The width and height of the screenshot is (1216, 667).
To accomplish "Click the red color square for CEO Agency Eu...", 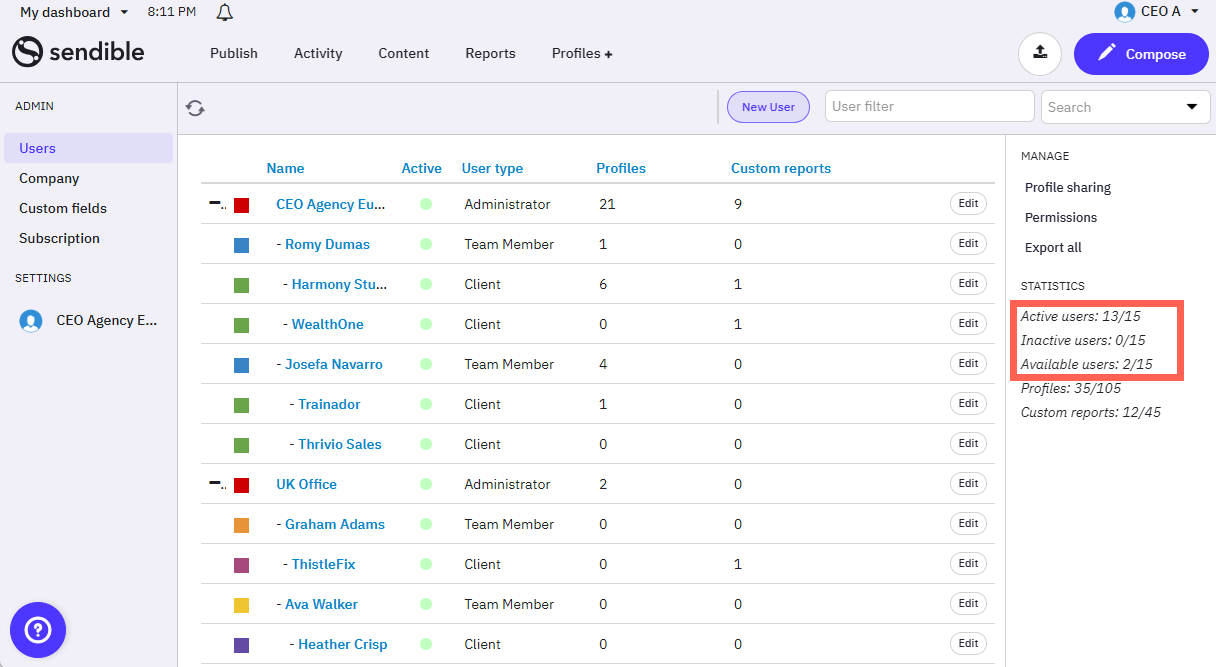I will (241, 205).
